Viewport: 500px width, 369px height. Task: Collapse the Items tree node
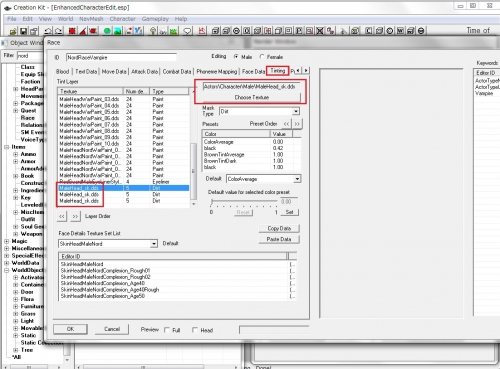(6, 147)
